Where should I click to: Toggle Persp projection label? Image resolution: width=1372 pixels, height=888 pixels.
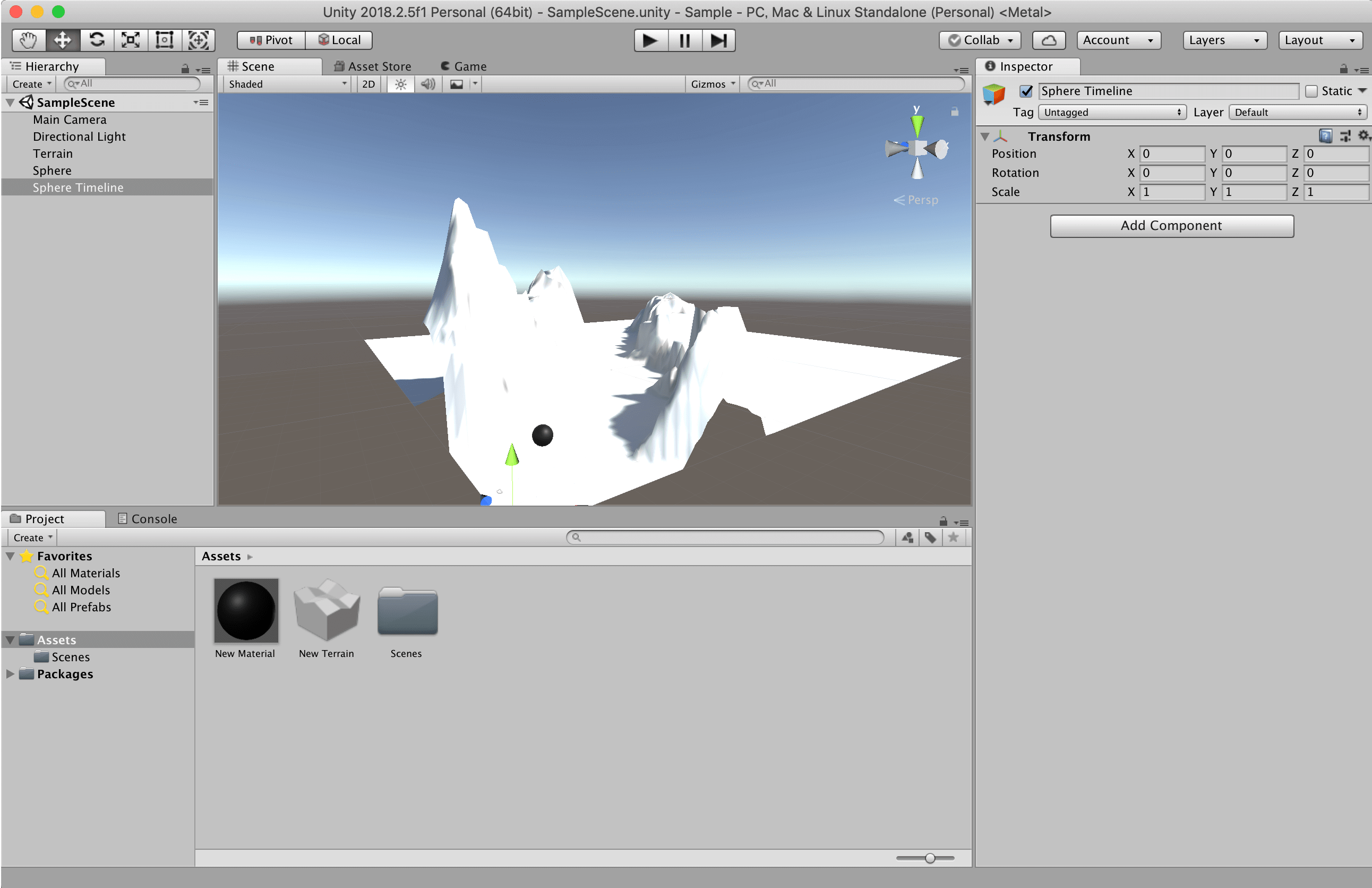click(916, 200)
